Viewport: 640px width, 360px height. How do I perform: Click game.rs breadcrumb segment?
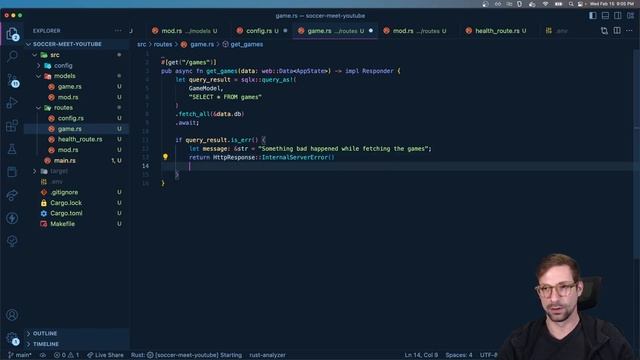point(202,44)
